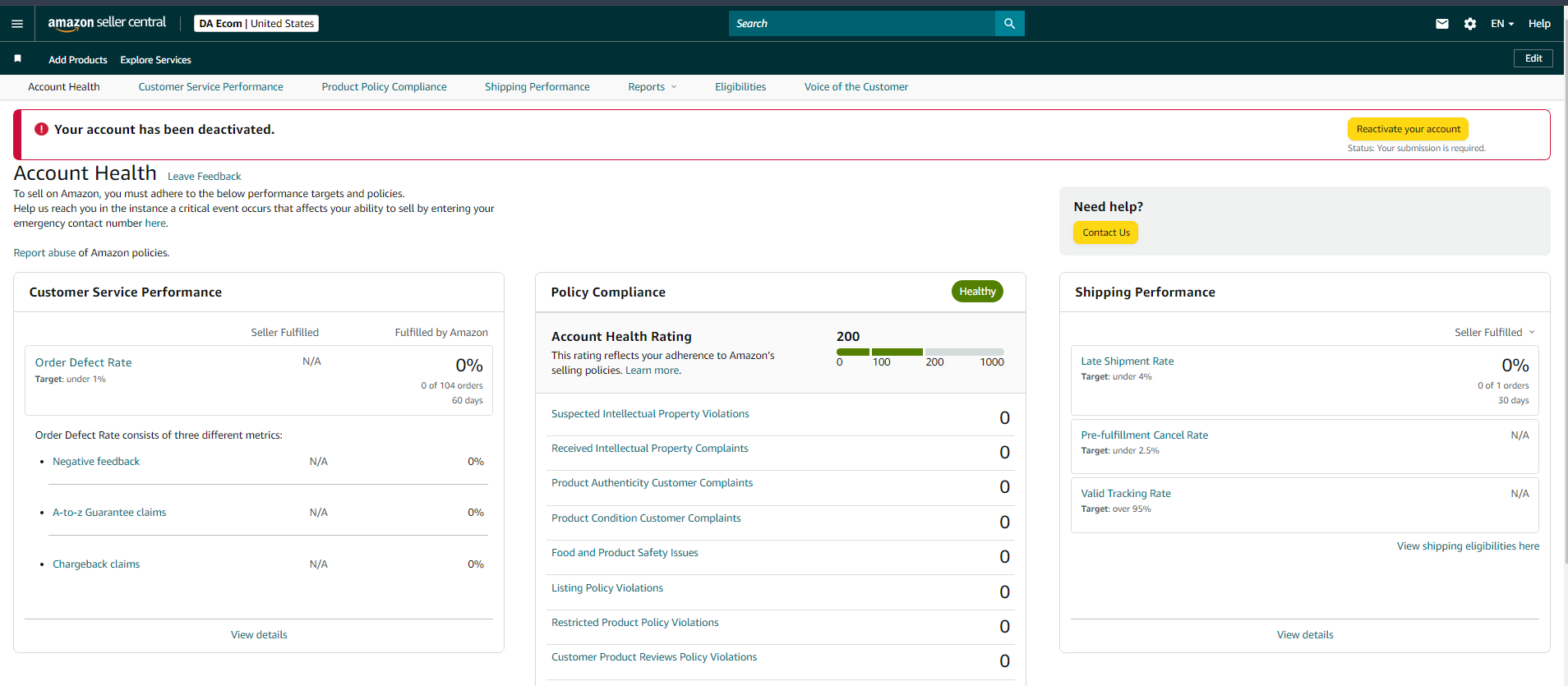This screenshot has width=1568, height=686.
Task: Click the DA Ecom United States account switcher
Action: pos(256,24)
